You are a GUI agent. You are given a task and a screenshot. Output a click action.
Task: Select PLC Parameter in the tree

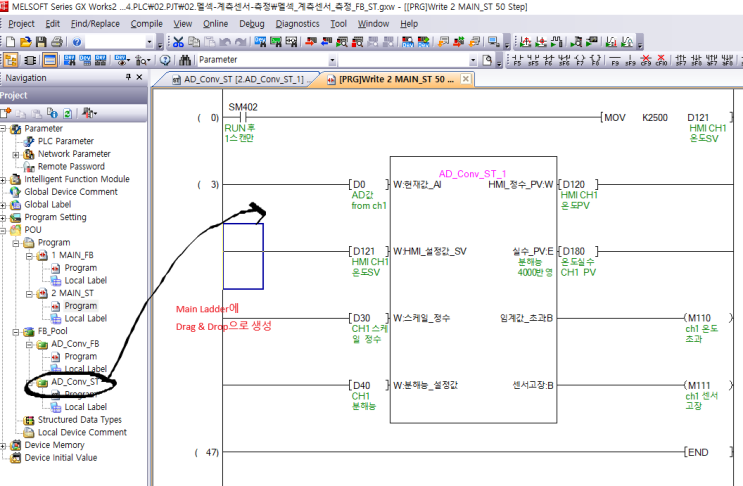click(65, 141)
